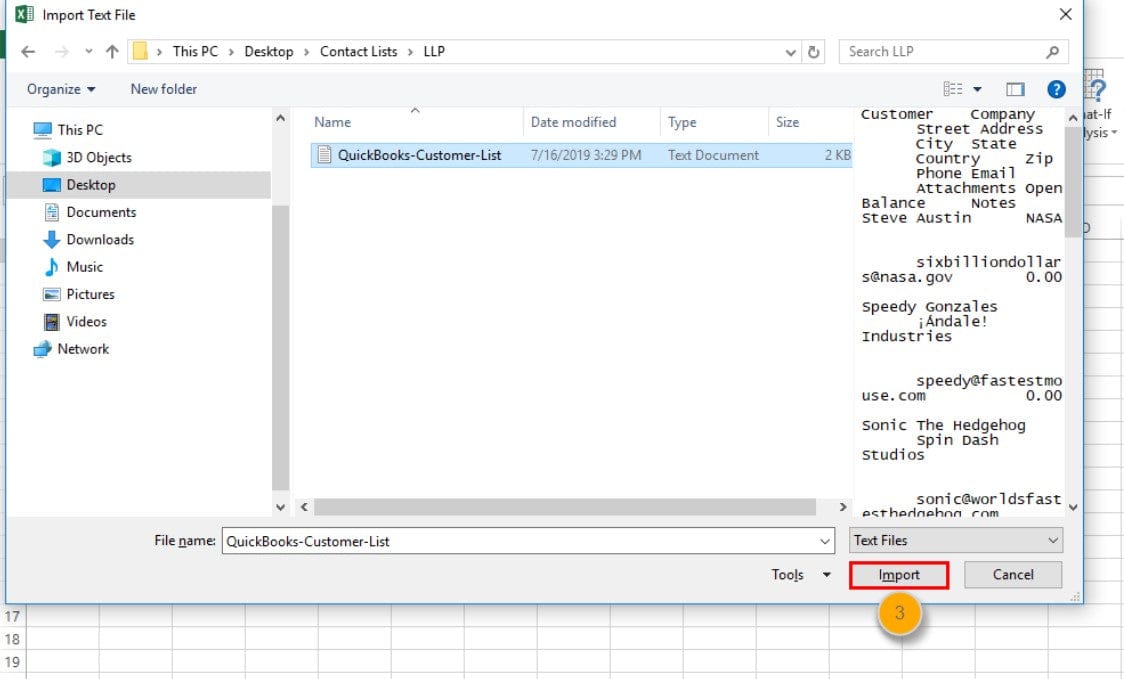Create a New folder
The height and width of the screenshot is (679, 1124).
pos(163,89)
